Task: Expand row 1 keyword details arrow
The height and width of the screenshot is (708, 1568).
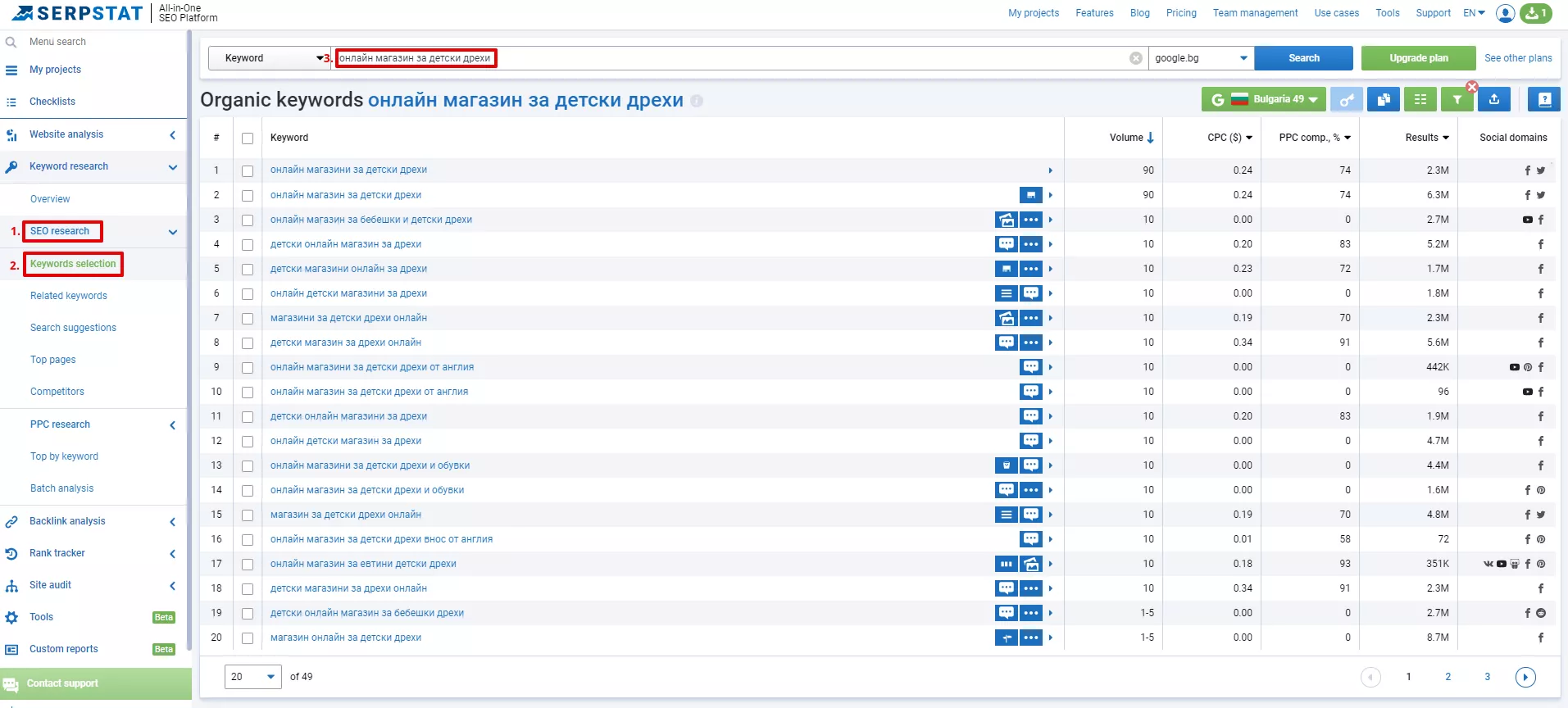Action: (x=1050, y=170)
